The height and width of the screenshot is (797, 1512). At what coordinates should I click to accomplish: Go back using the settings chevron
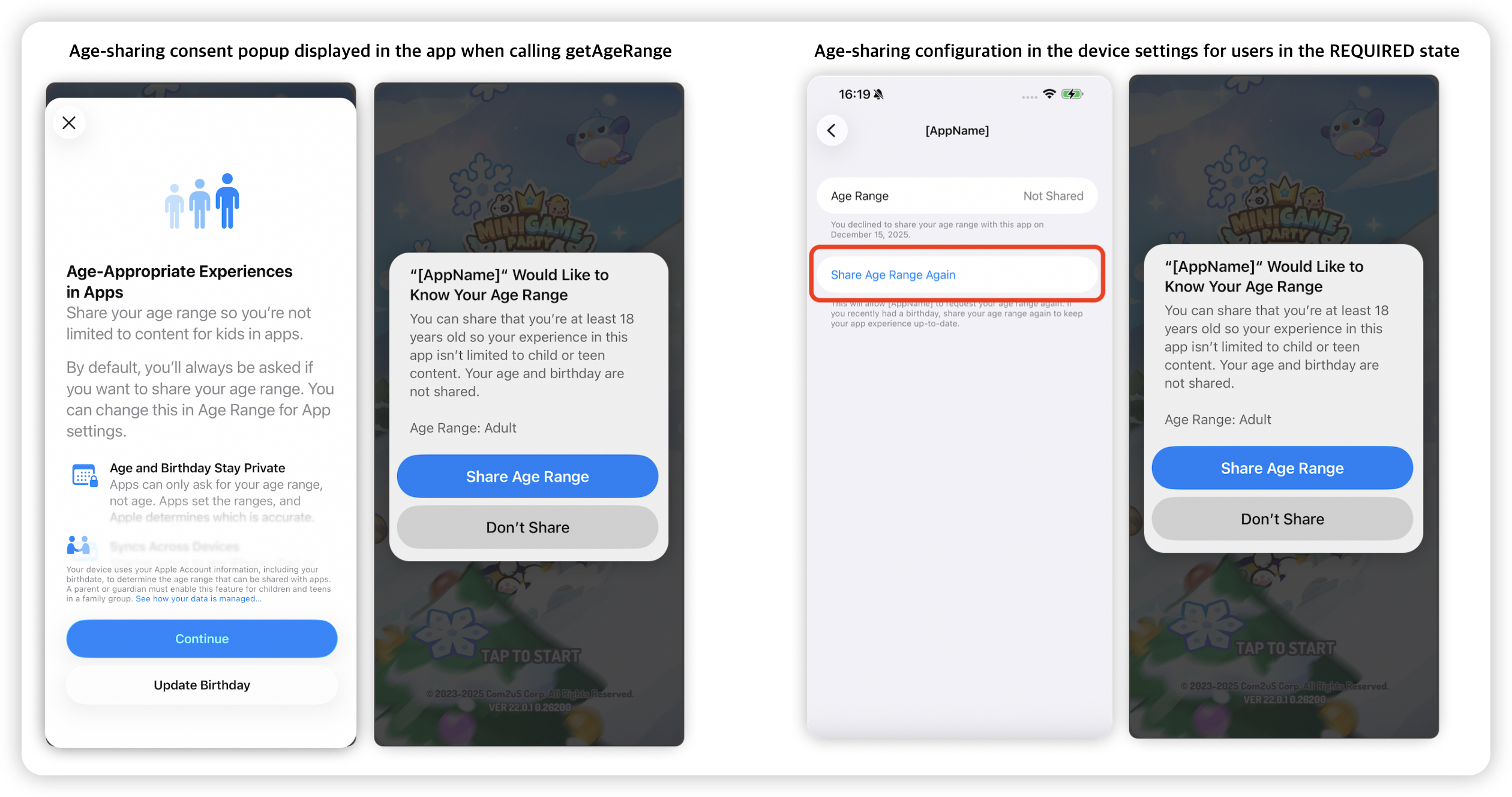pos(832,130)
